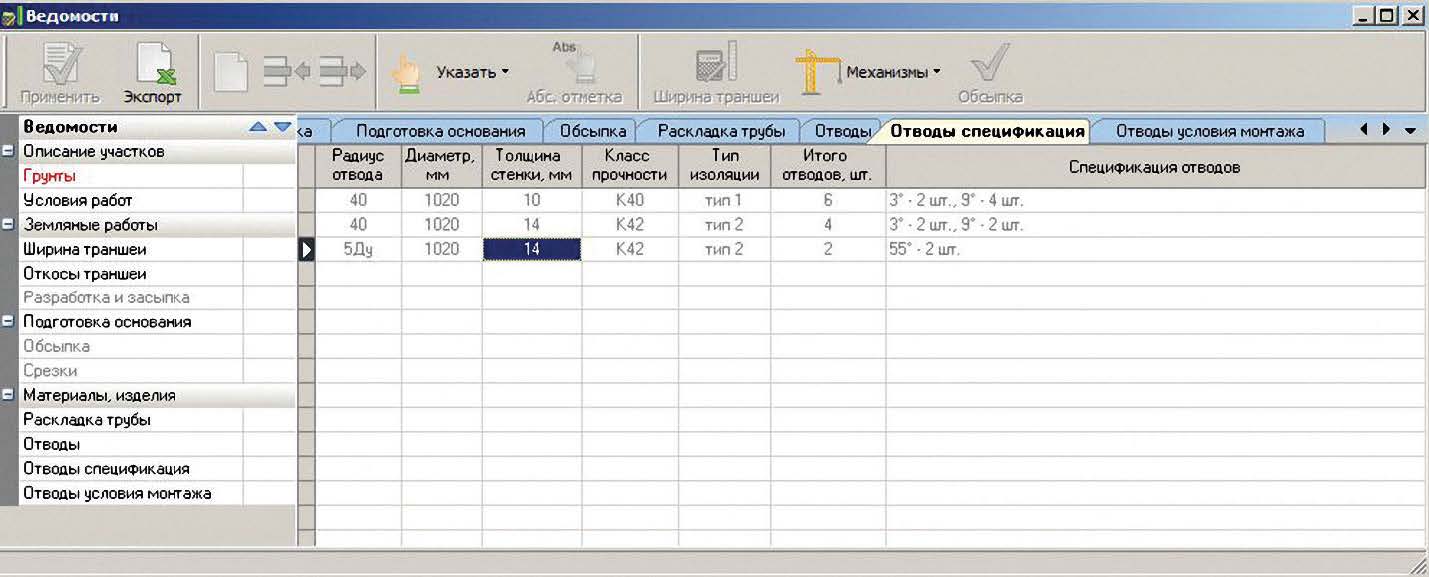Viewport: 1429px width, 577px height.
Task: Open the Указать dropdown arrow
Action: coord(505,72)
